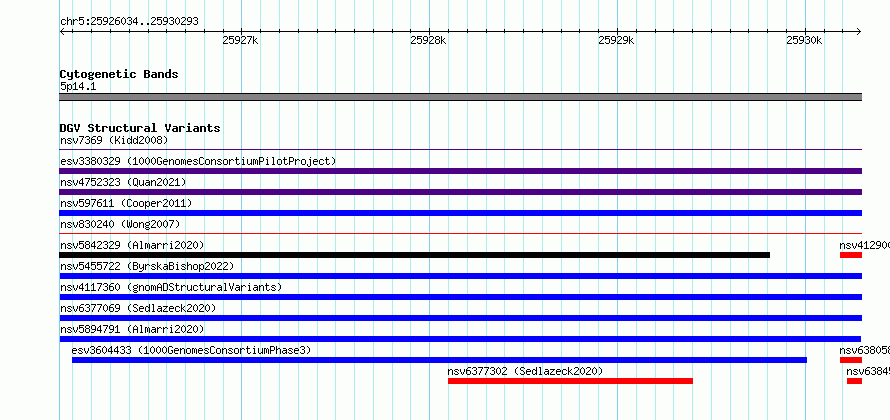Click the chr5:25926034..25930293 coordinate text
The image size is (890, 420).
(129, 22)
